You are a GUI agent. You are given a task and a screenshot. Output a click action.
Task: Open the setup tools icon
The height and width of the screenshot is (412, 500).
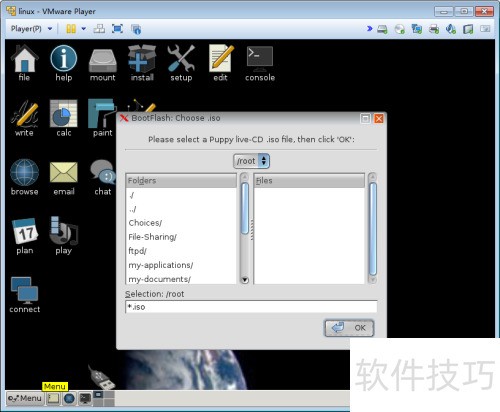point(181,63)
